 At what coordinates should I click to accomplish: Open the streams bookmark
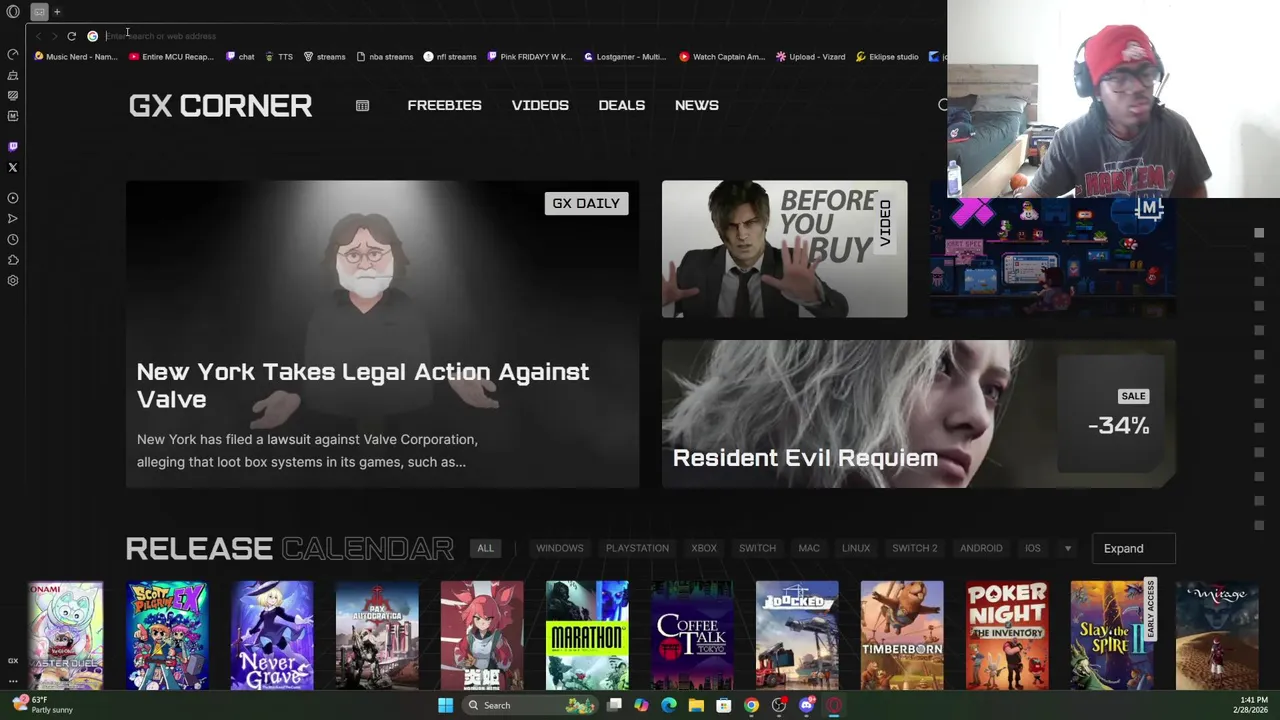pos(324,57)
